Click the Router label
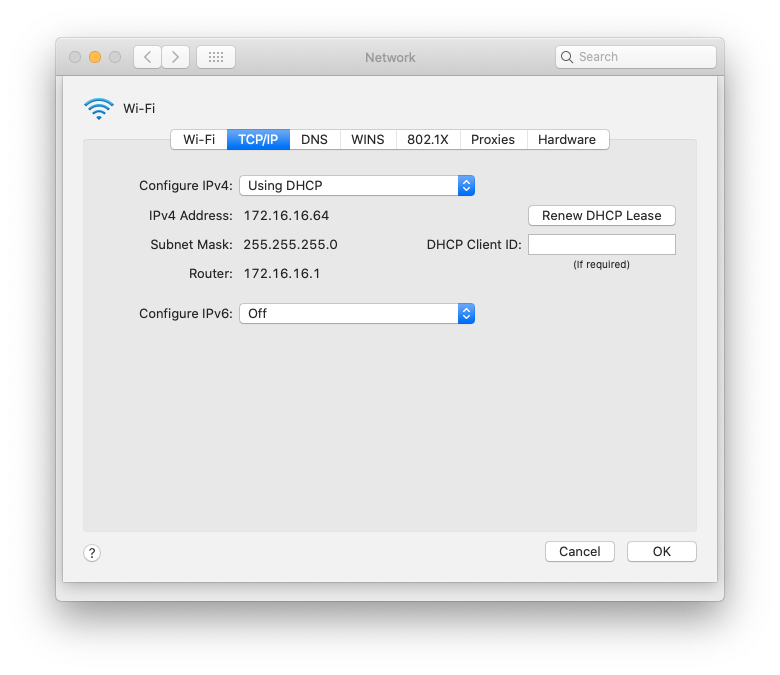Screen dimensions: 780x675 pos(211,274)
